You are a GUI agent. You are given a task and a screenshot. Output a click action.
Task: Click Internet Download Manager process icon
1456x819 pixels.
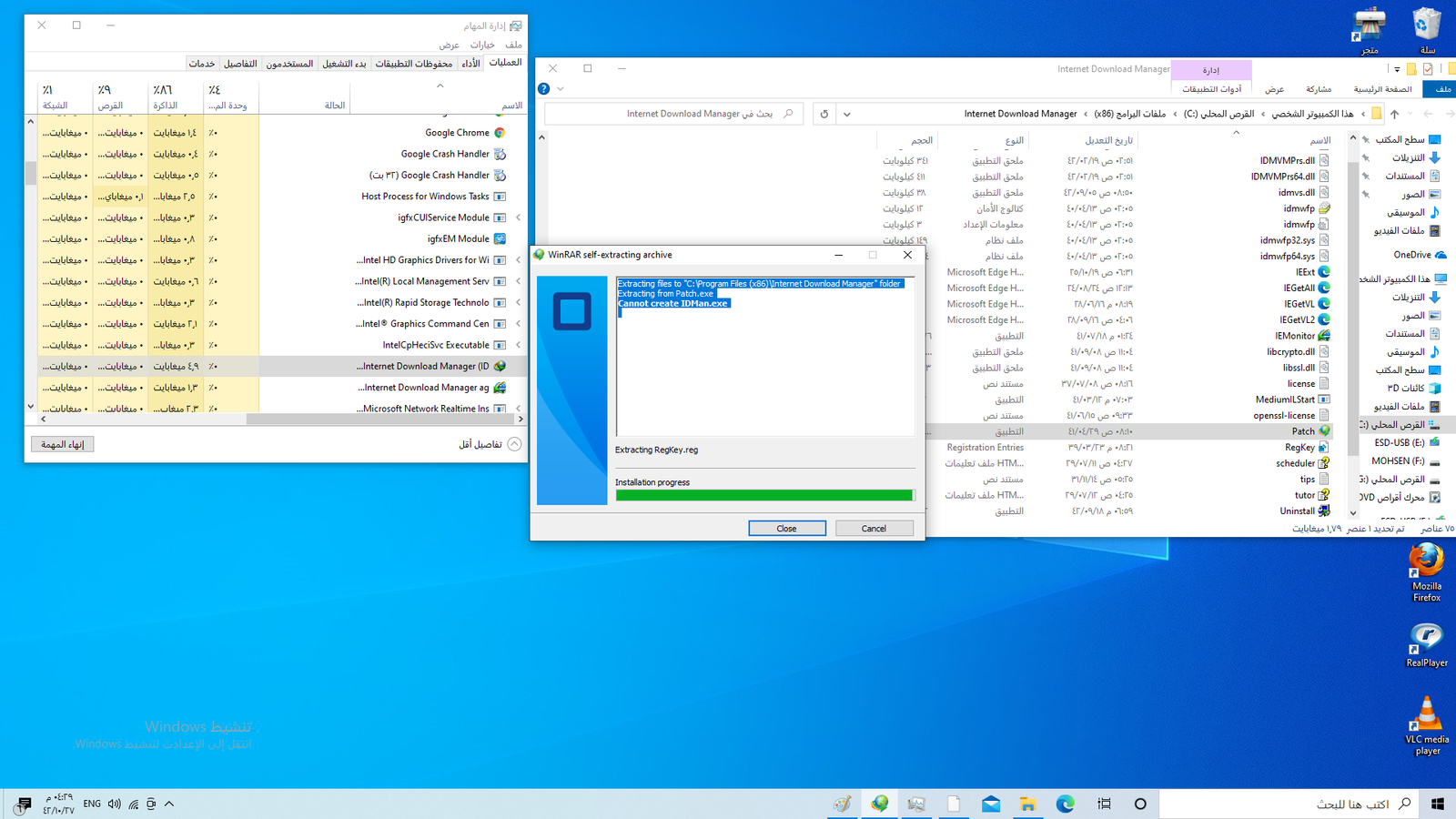pos(500,366)
